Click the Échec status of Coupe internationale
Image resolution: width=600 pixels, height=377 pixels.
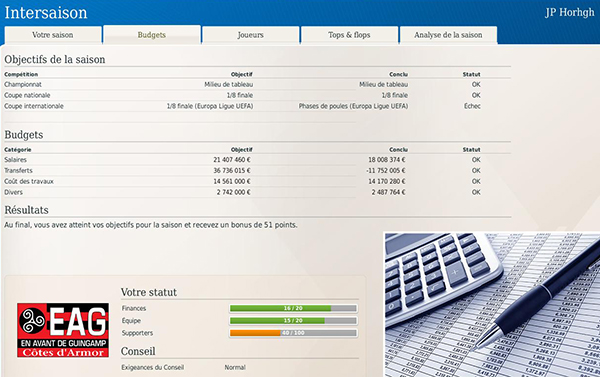pyautogui.click(x=472, y=106)
